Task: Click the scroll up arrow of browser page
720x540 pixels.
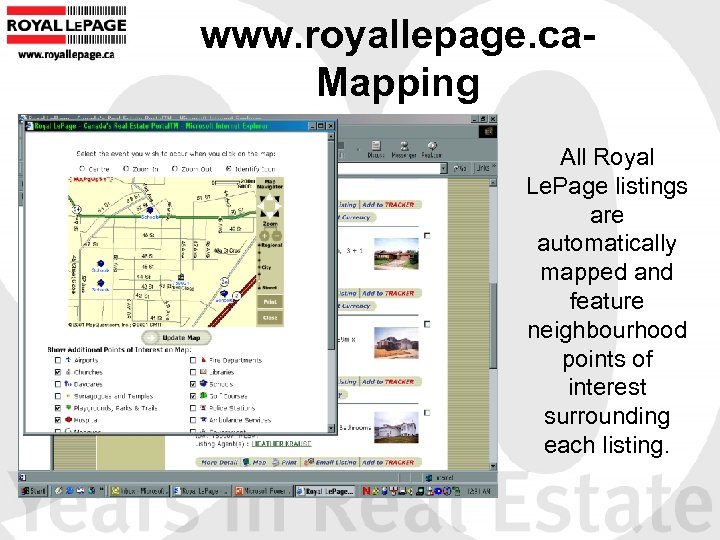Action: (x=493, y=183)
